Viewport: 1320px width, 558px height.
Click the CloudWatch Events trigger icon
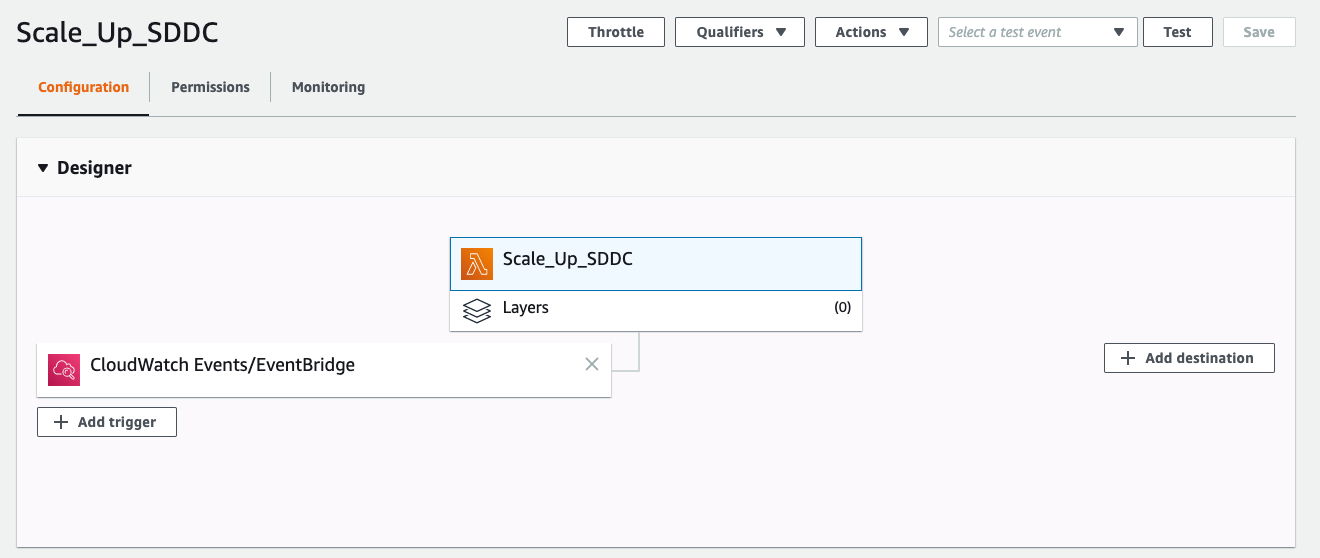tap(64, 369)
